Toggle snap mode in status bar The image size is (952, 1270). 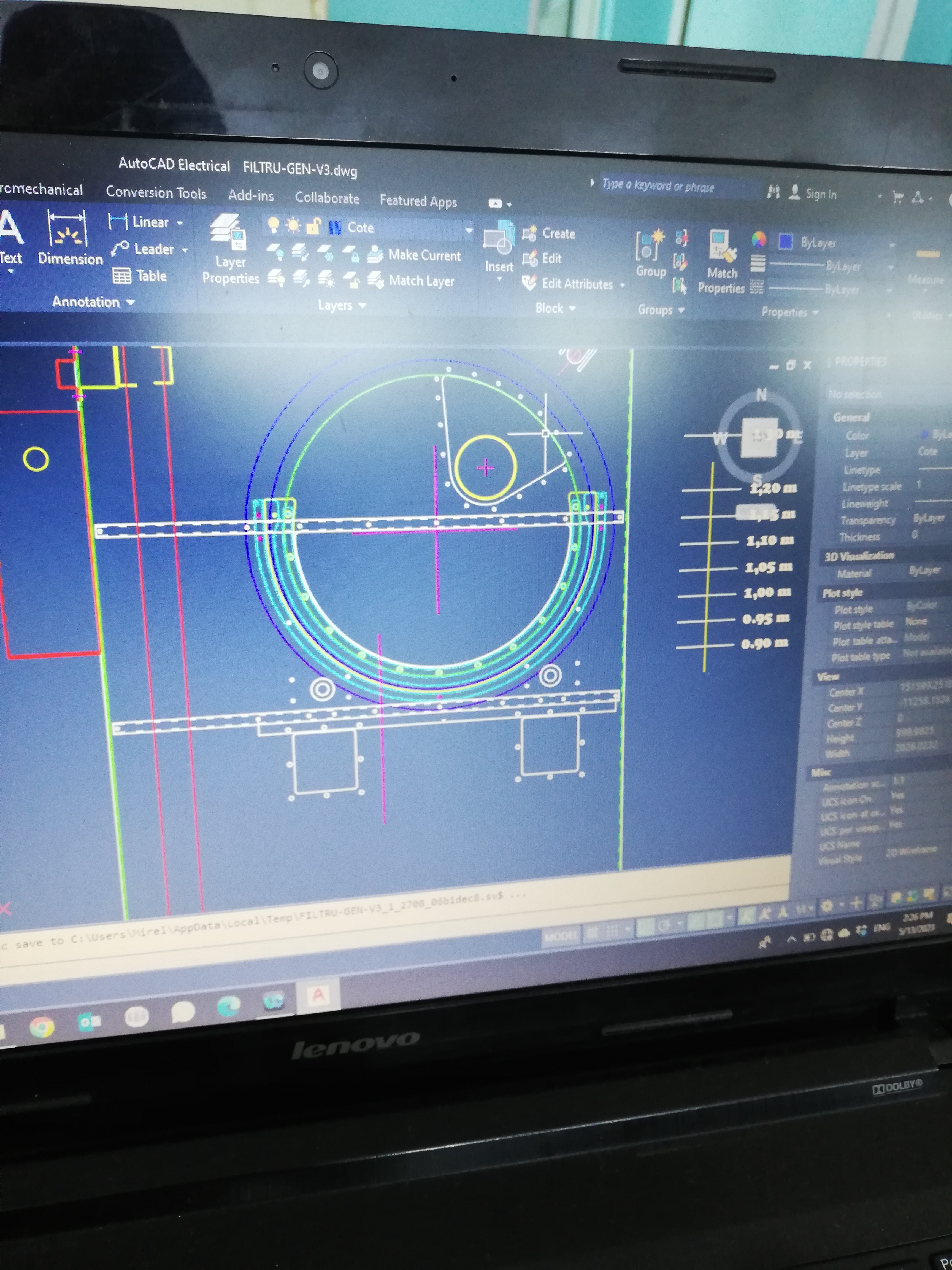(612, 931)
